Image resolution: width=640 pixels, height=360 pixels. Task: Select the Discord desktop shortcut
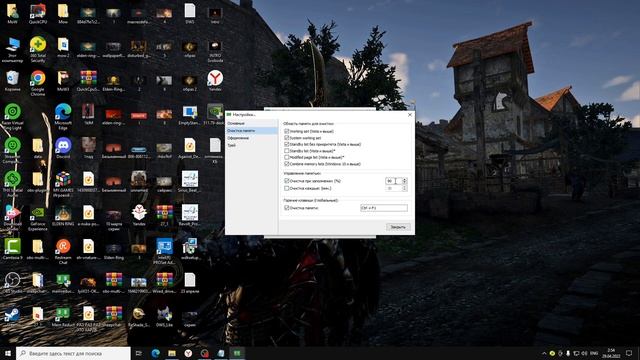[63, 148]
